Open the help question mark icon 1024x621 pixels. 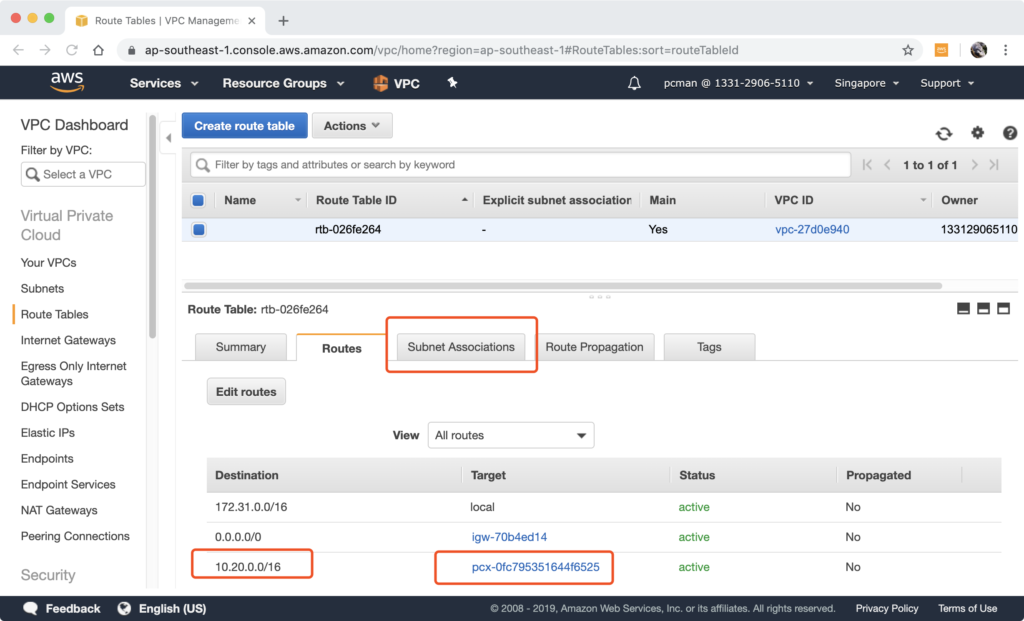pyautogui.click(x=1010, y=133)
